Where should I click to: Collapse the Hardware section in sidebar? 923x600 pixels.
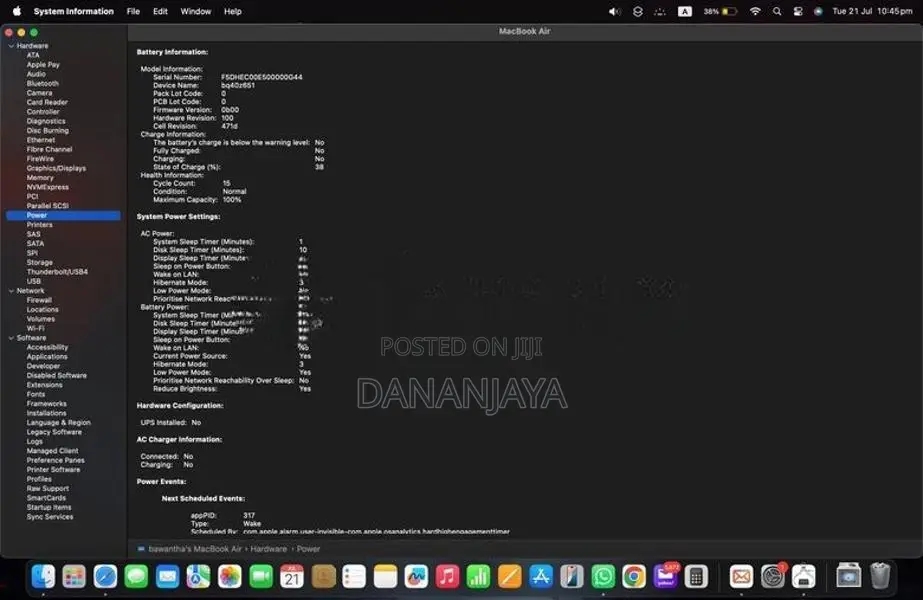click(x=11, y=46)
